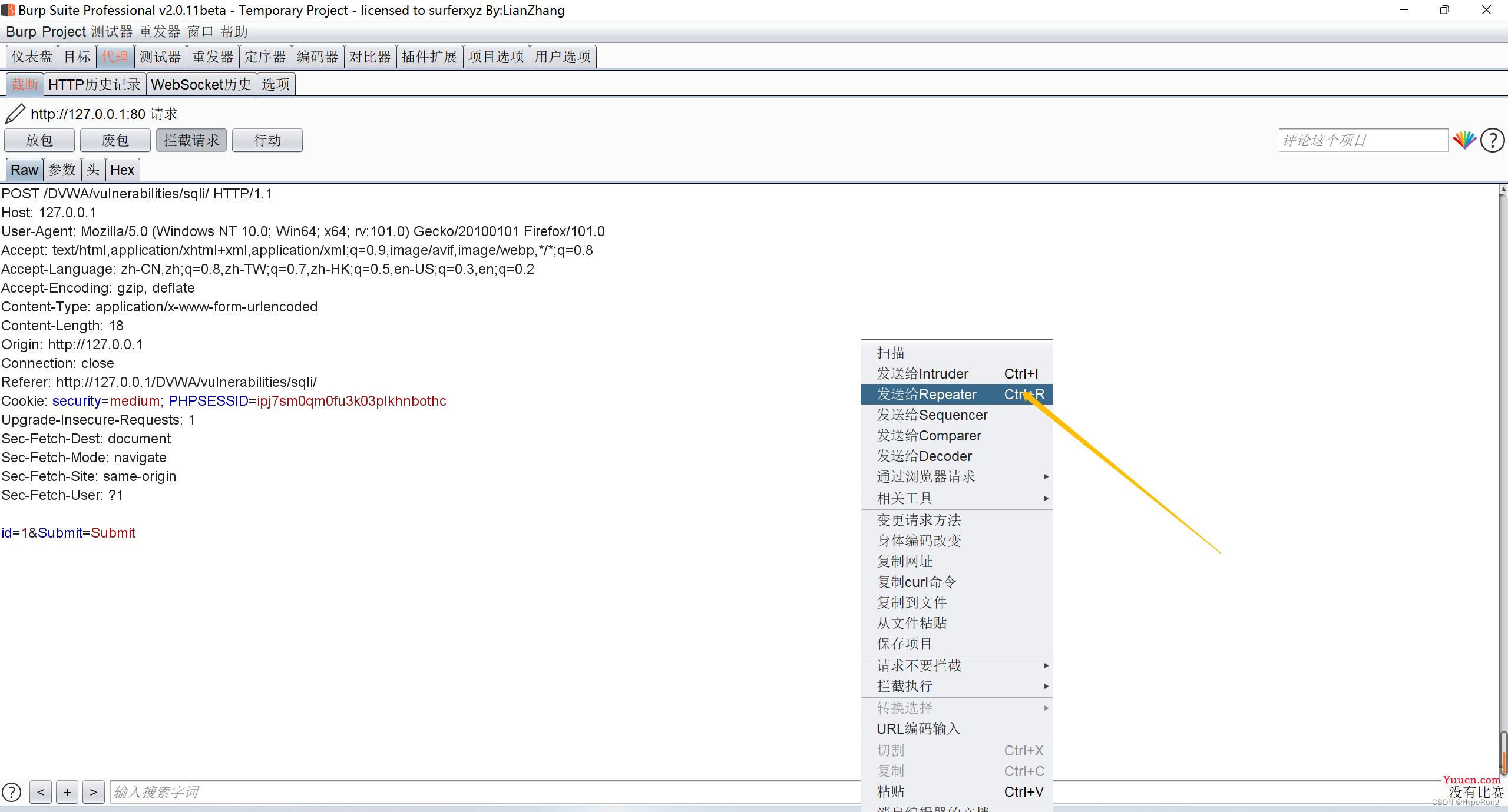Open the proxy 选项 sub-tab
This screenshot has height=812, width=1508.
[x=276, y=84]
